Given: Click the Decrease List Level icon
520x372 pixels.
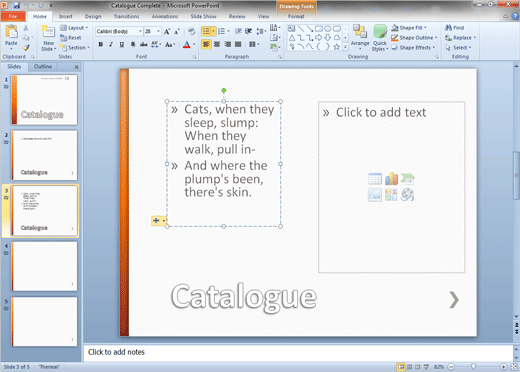Looking at the screenshot, I should click(x=238, y=31).
